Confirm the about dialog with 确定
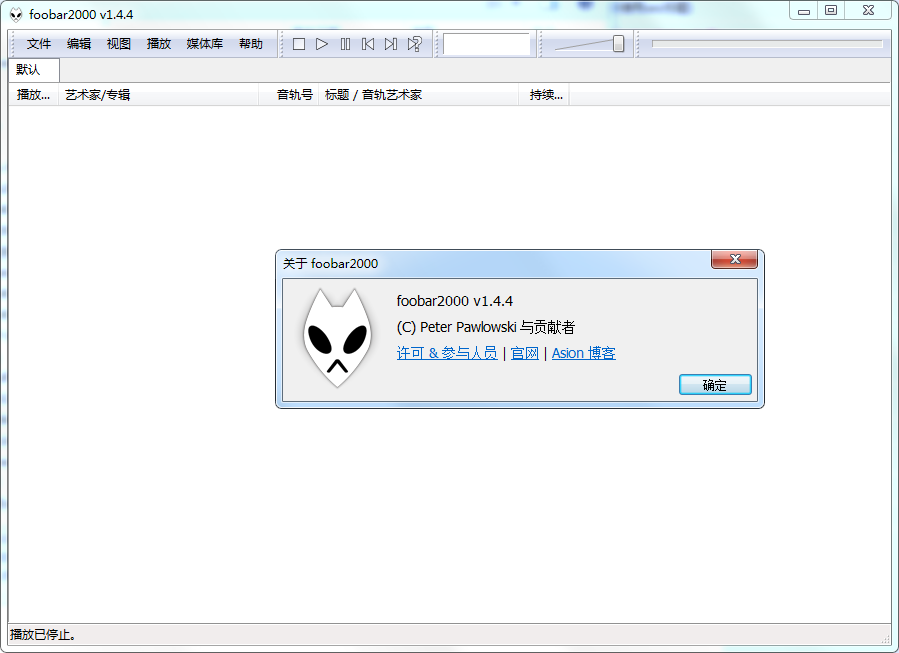This screenshot has width=899, height=653. point(715,385)
